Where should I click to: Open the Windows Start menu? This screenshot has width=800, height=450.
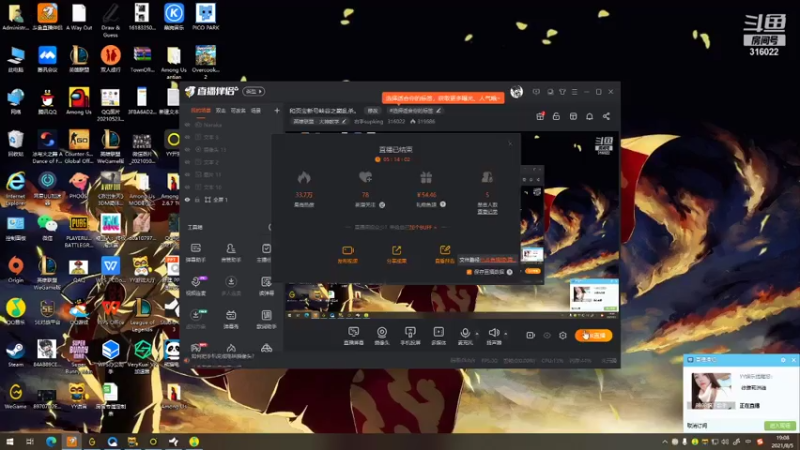point(10,441)
